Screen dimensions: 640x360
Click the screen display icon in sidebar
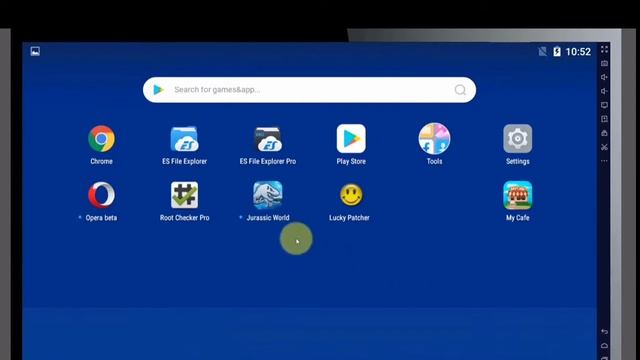[x=604, y=105]
